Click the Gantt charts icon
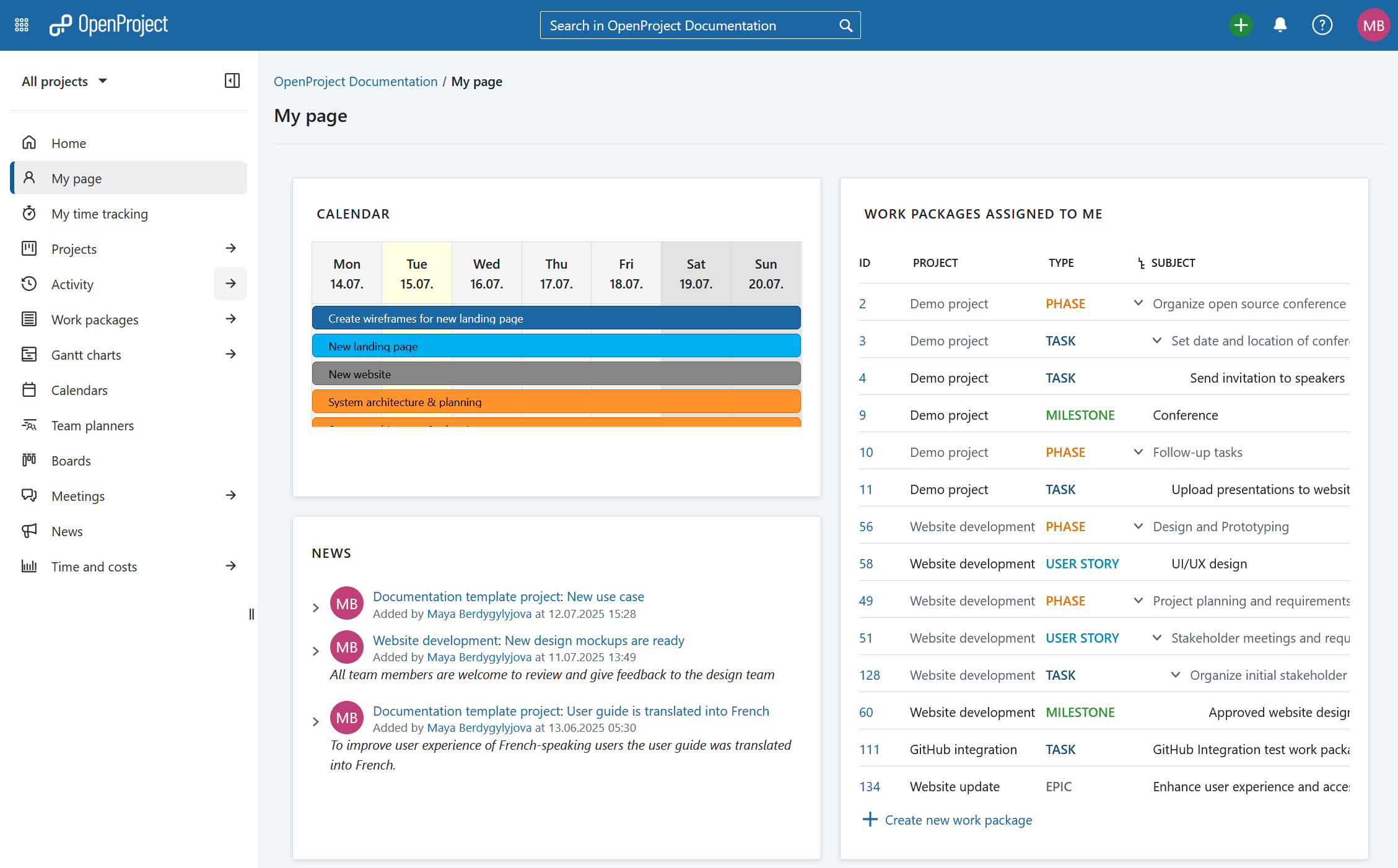The image size is (1398, 868). tap(29, 355)
